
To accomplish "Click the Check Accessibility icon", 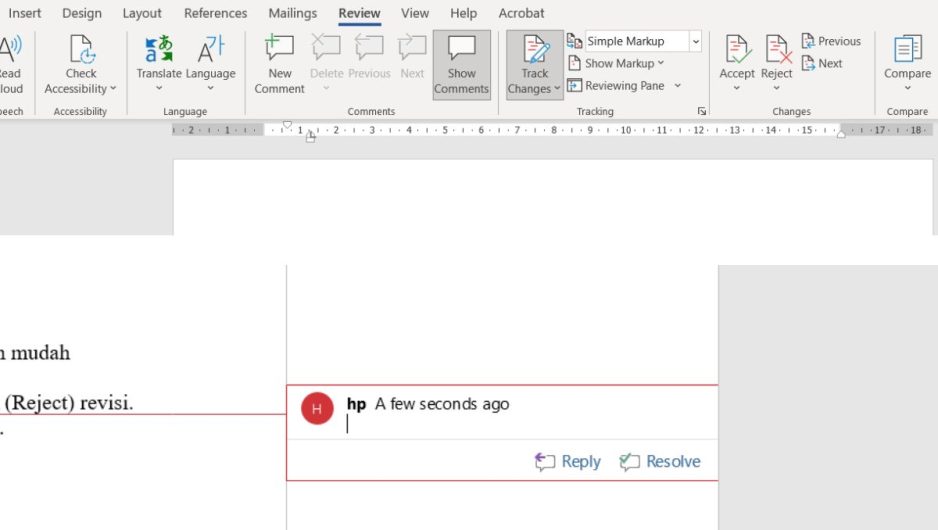I will [x=81, y=49].
